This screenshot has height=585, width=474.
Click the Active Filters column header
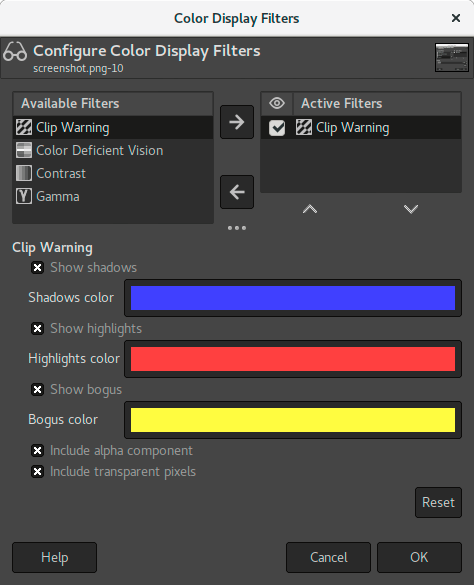coord(377,104)
